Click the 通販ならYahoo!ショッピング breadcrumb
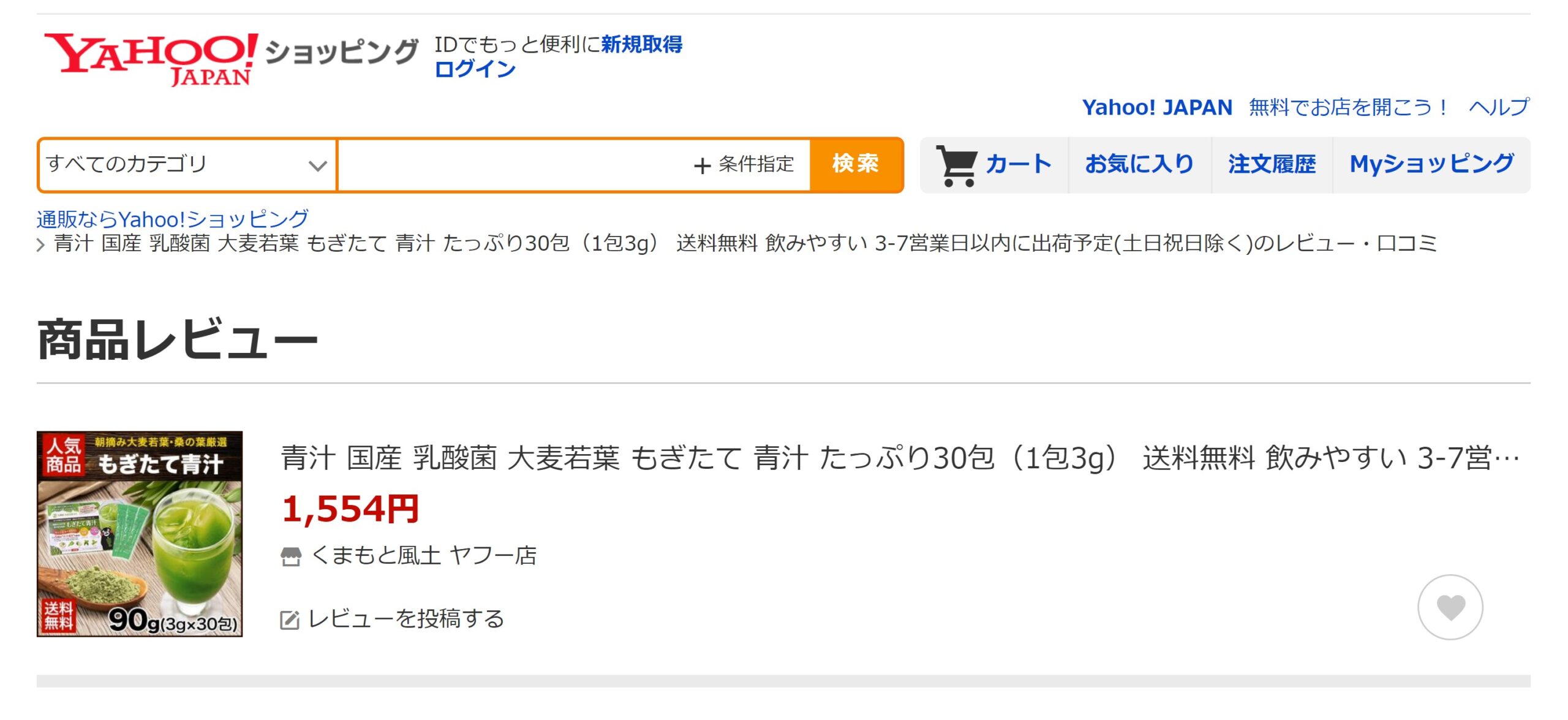Image resolution: width=1568 pixels, height=720 pixels. 173,219
